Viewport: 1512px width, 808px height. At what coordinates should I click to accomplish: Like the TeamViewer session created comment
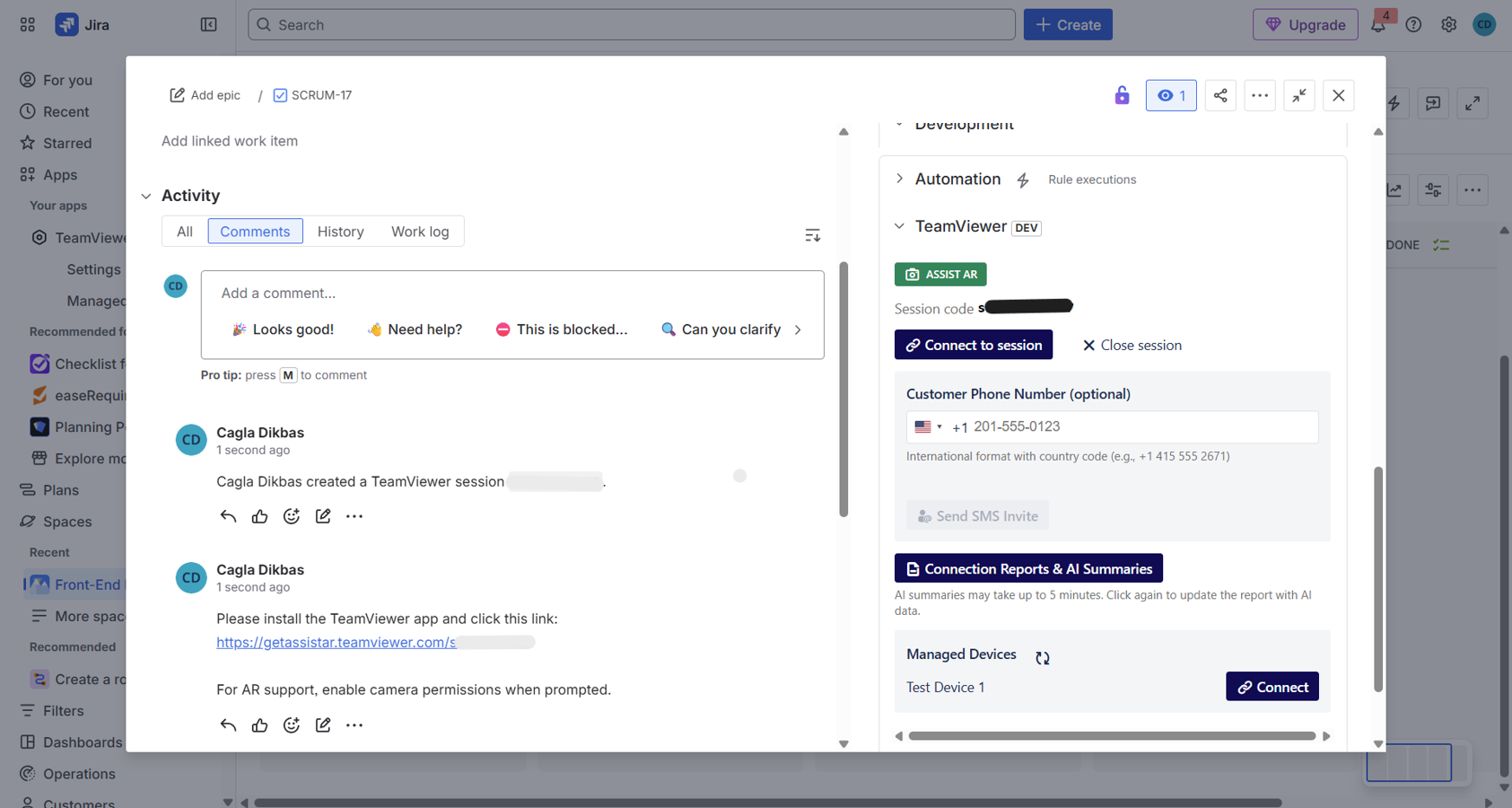pyautogui.click(x=260, y=516)
